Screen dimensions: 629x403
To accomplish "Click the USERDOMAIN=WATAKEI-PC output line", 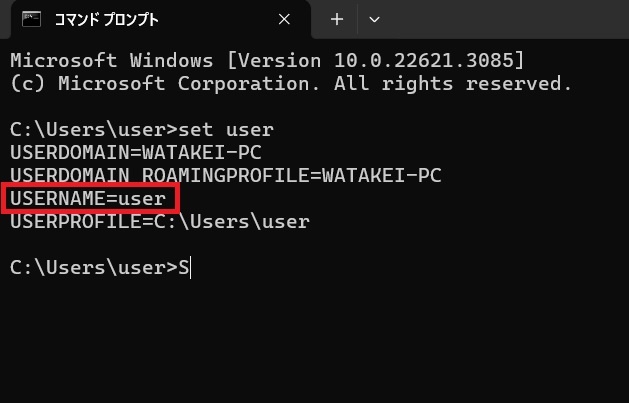I will [x=136, y=152].
